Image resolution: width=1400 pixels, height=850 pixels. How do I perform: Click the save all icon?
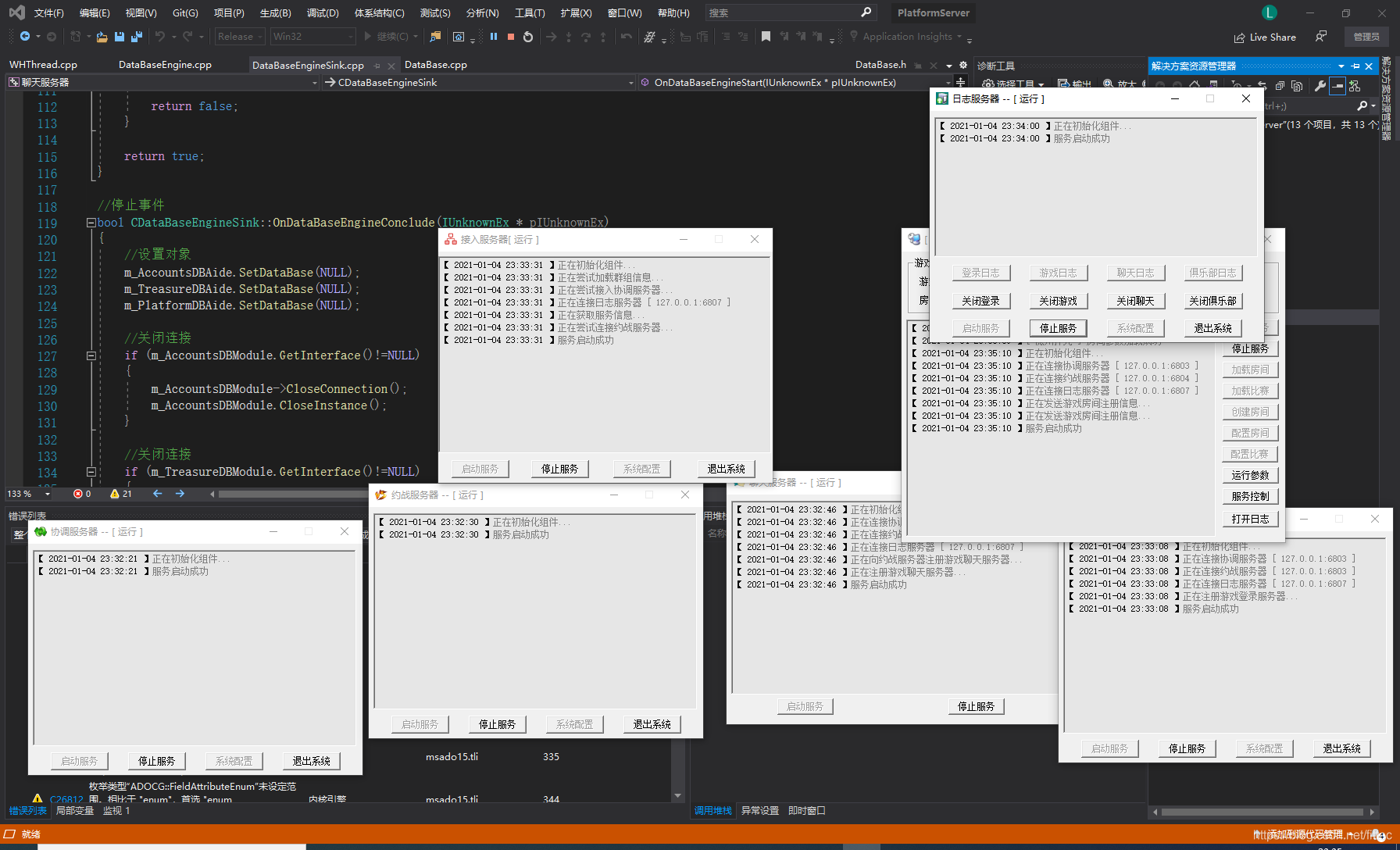click(137, 37)
